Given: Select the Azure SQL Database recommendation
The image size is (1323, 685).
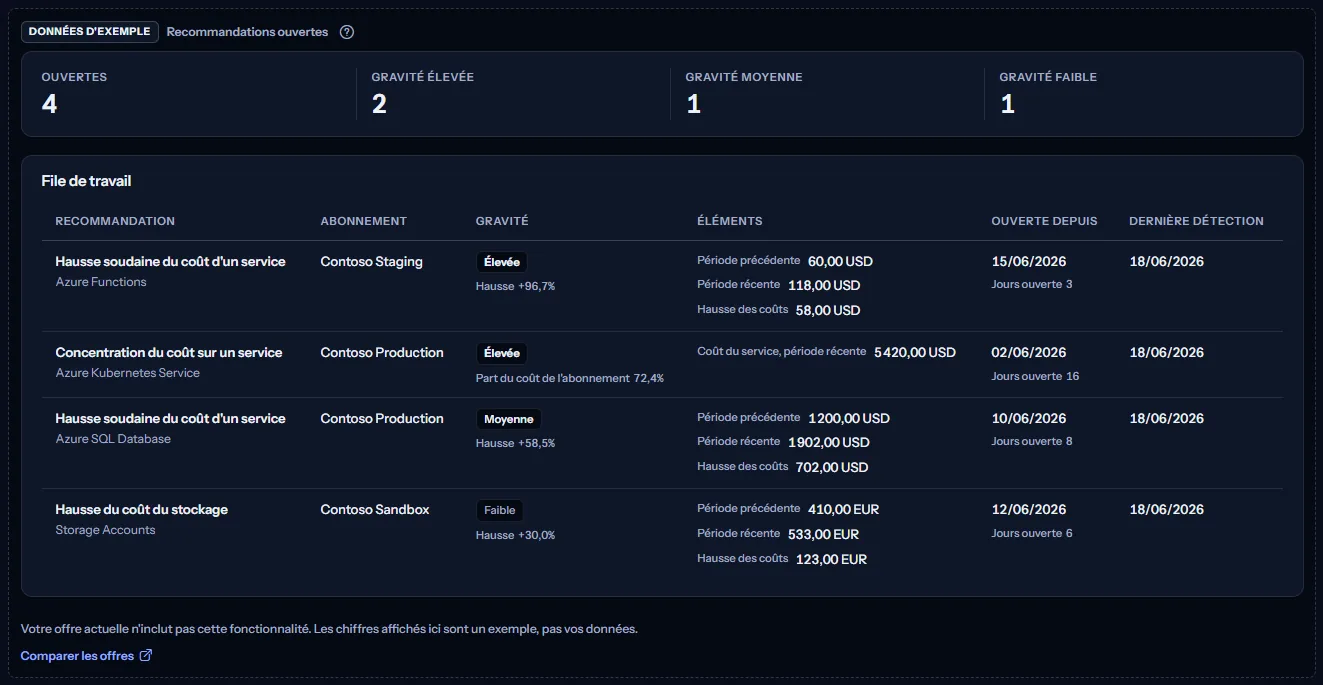Looking at the screenshot, I should [x=662, y=443].
